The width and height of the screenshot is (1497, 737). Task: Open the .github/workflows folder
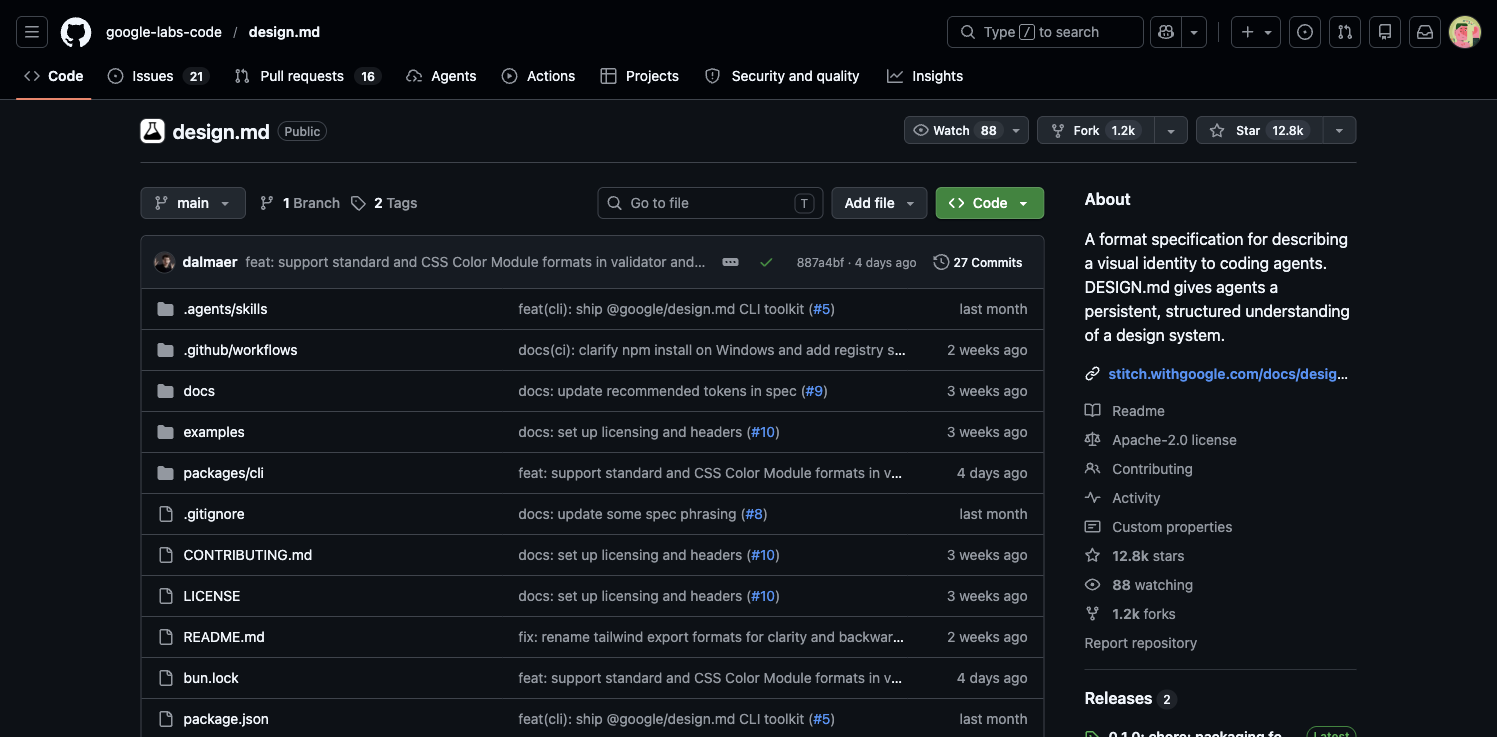pos(240,350)
